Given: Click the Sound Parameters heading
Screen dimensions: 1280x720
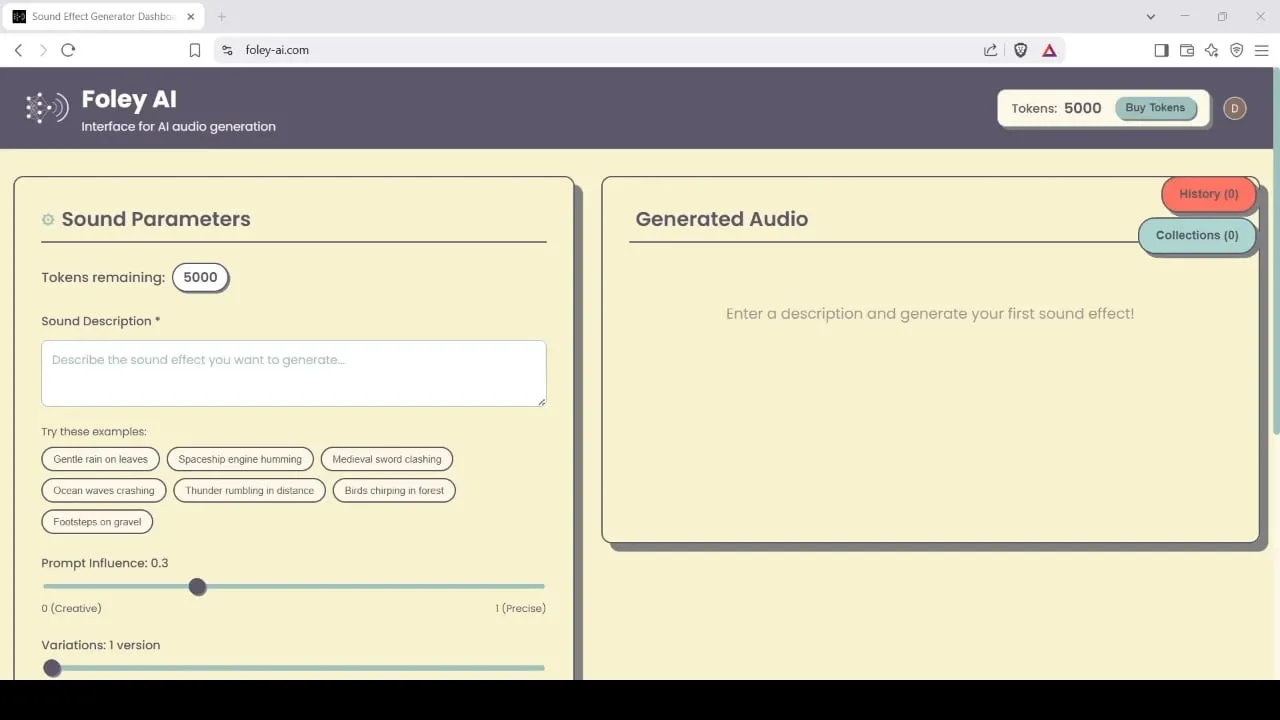Looking at the screenshot, I should coord(156,219).
